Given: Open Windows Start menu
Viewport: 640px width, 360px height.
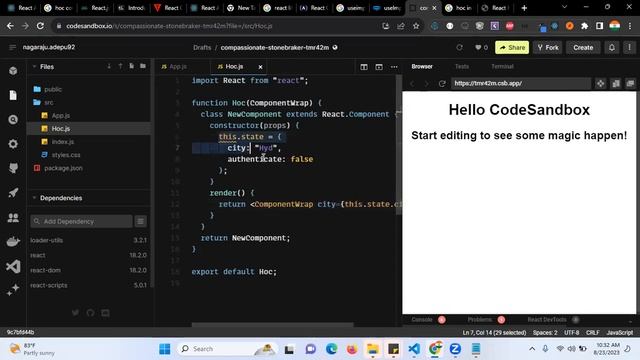Looking at the screenshot, I should coord(165,349).
